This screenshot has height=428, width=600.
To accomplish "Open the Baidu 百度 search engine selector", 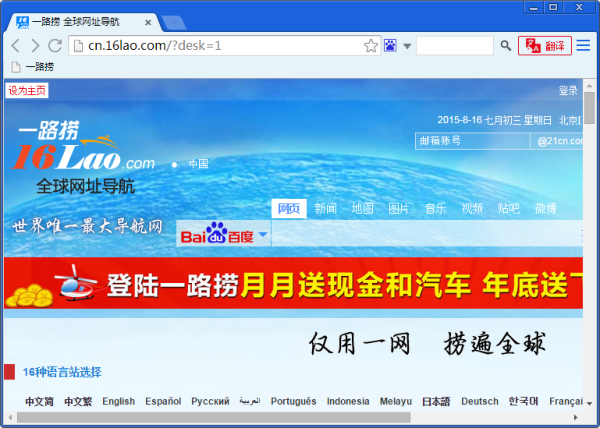I will pos(223,233).
